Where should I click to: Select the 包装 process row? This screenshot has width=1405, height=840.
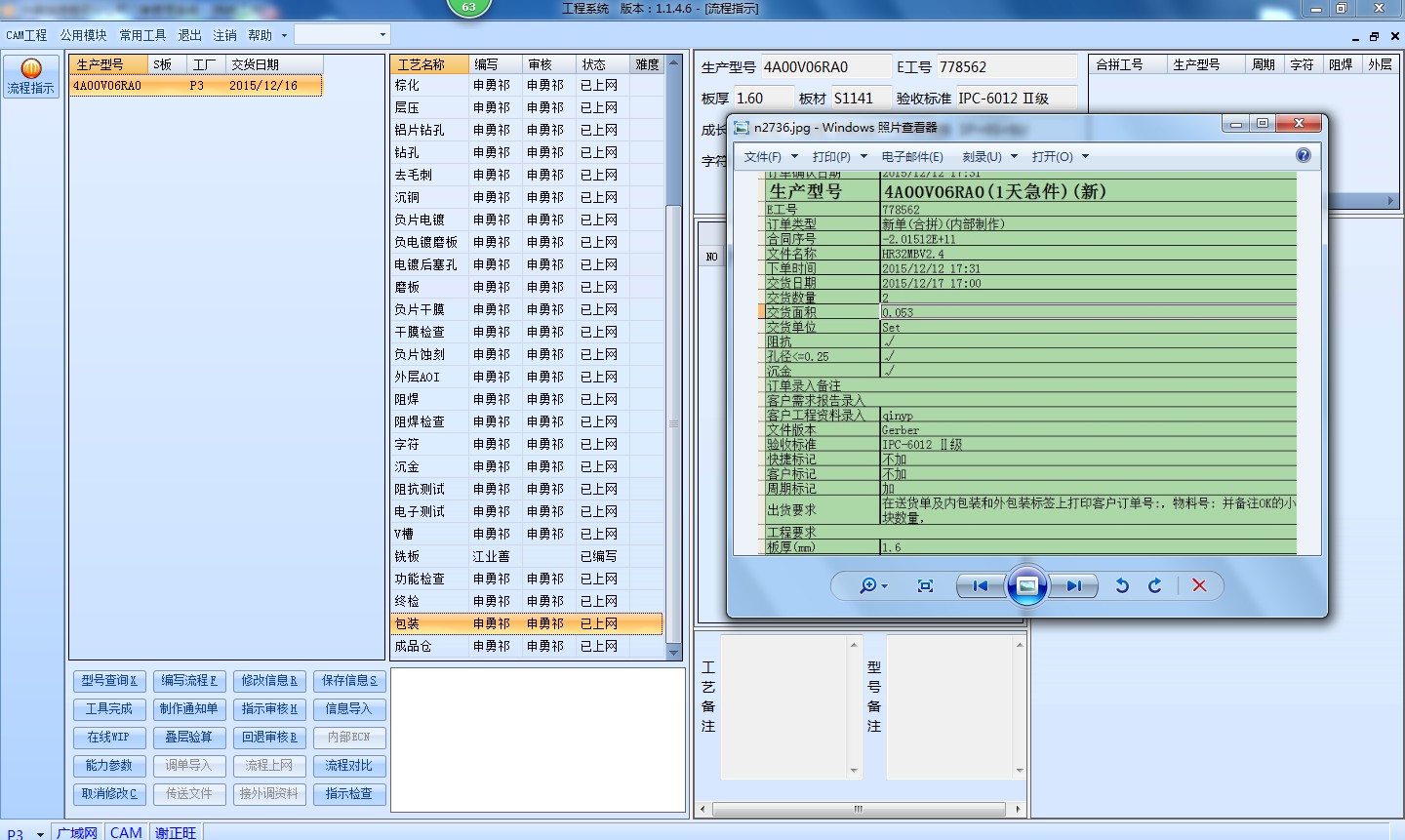pyautogui.click(x=527, y=623)
